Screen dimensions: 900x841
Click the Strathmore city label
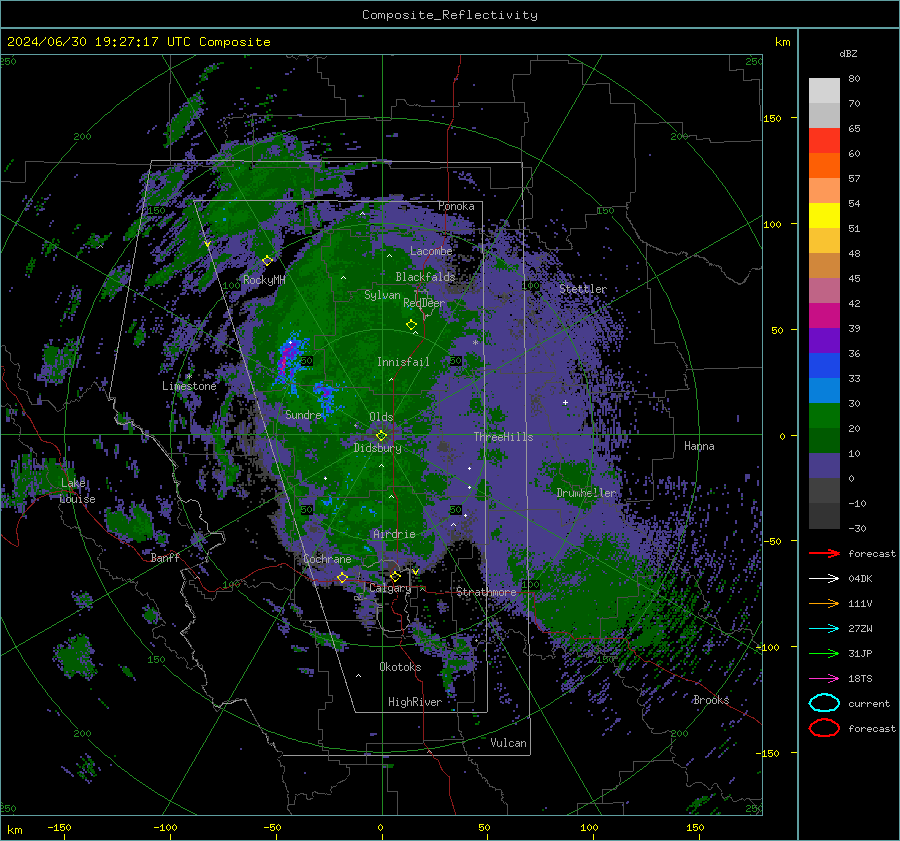[x=486, y=592]
